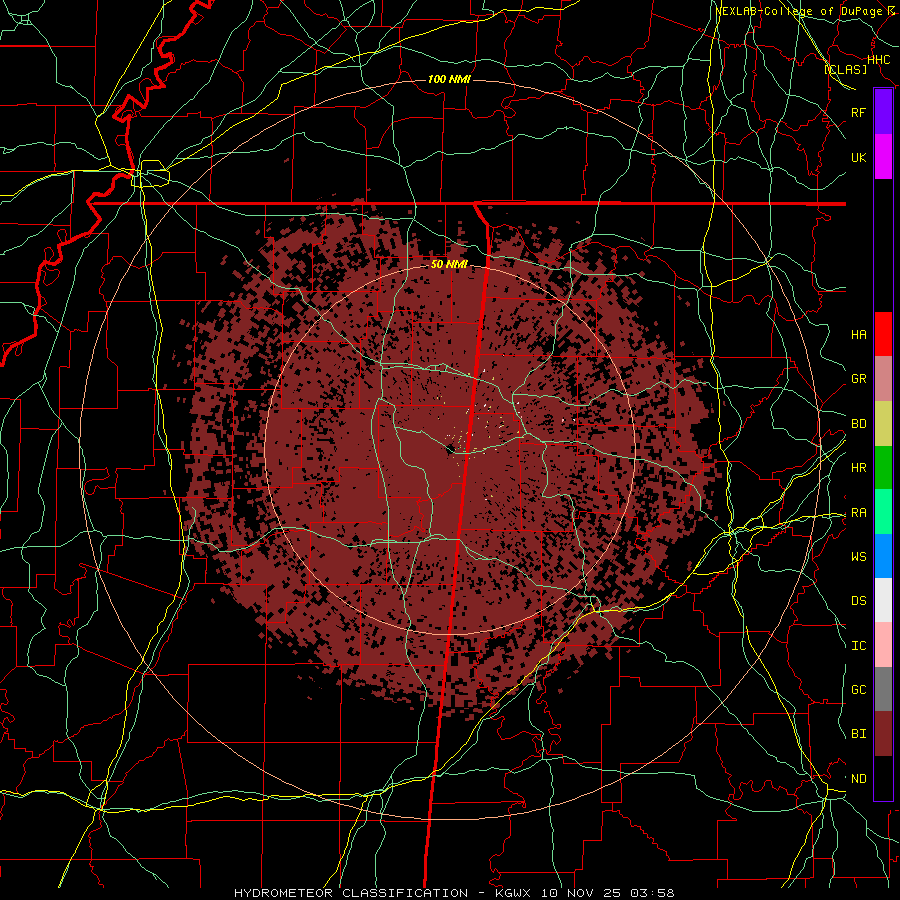Click the RA legend label

tap(858, 512)
